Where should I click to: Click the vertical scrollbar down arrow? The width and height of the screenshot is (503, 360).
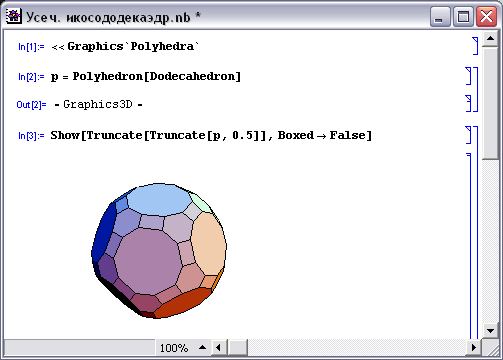click(490, 331)
